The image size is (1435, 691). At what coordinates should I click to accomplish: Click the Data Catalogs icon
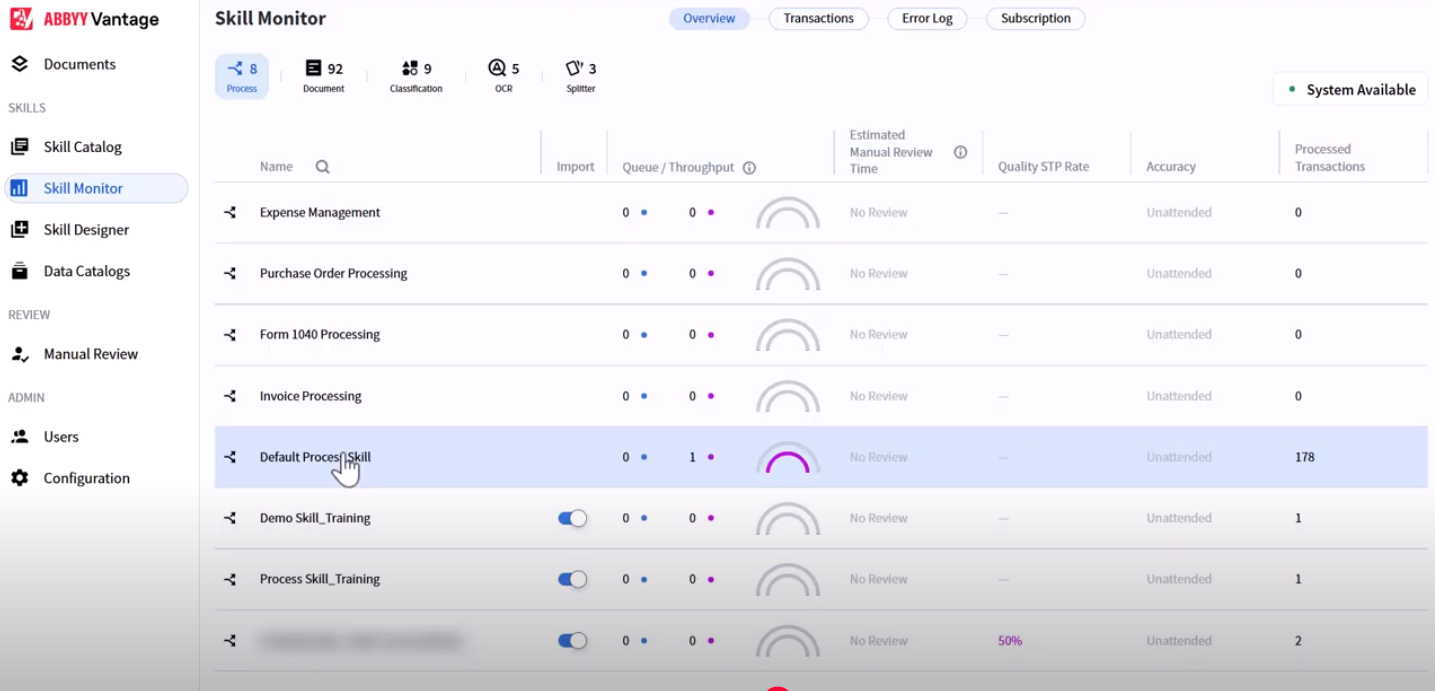click(x=19, y=271)
